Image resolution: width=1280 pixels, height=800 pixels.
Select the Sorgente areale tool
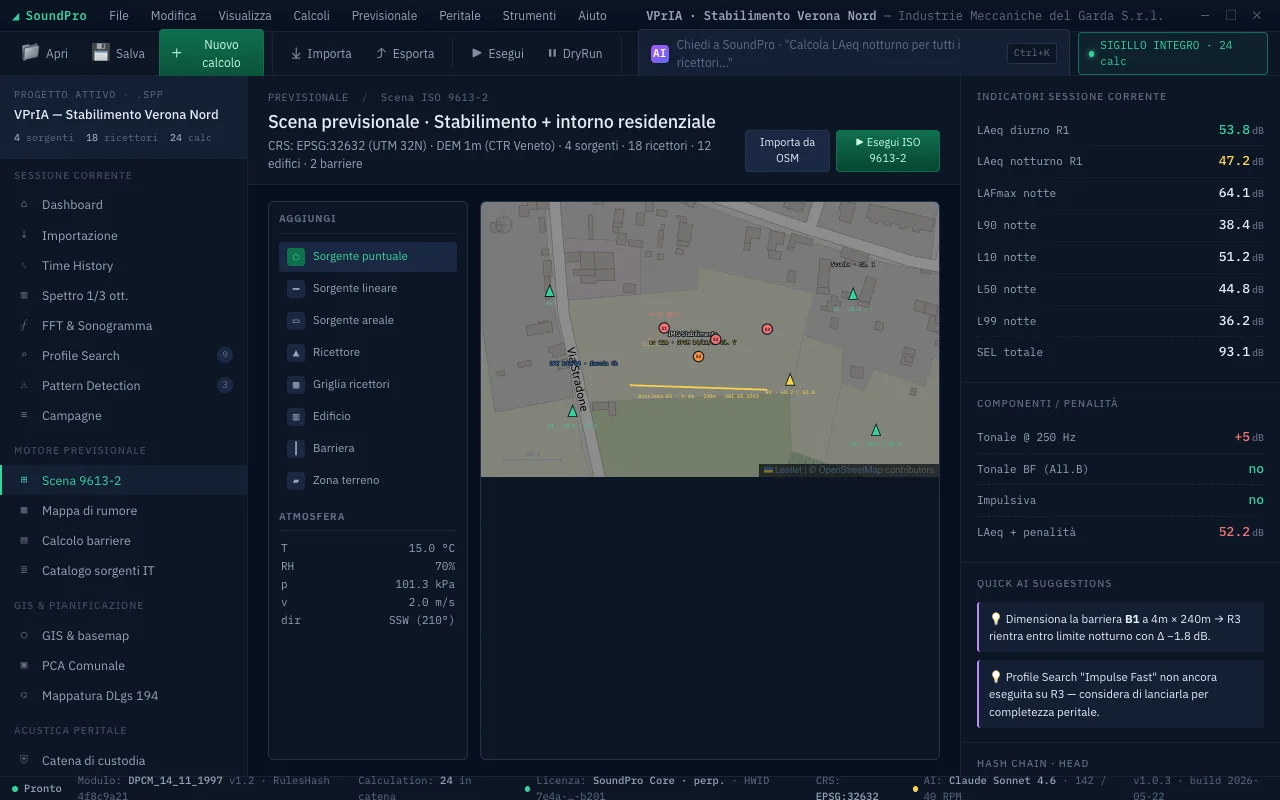tap(368, 321)
